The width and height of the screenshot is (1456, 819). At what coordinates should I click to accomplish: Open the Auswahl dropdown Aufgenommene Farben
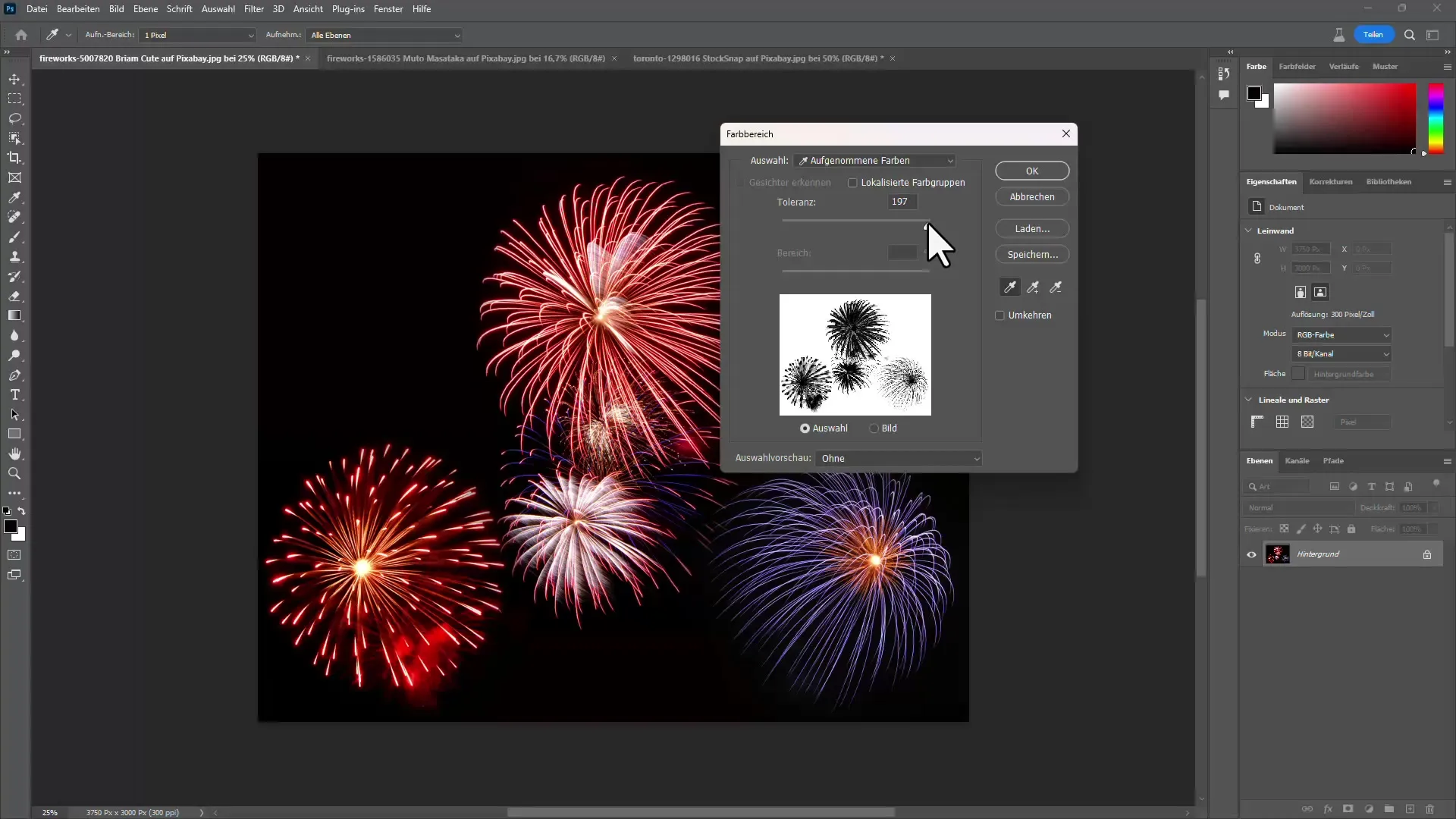tap(874, 161)
